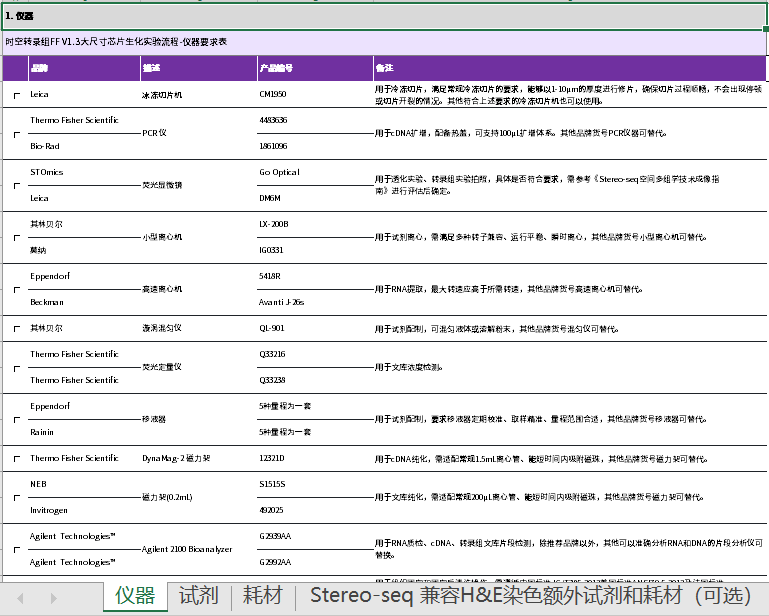Click the 品牌 column header
769x616 pixels.
[x=84, y=68]
